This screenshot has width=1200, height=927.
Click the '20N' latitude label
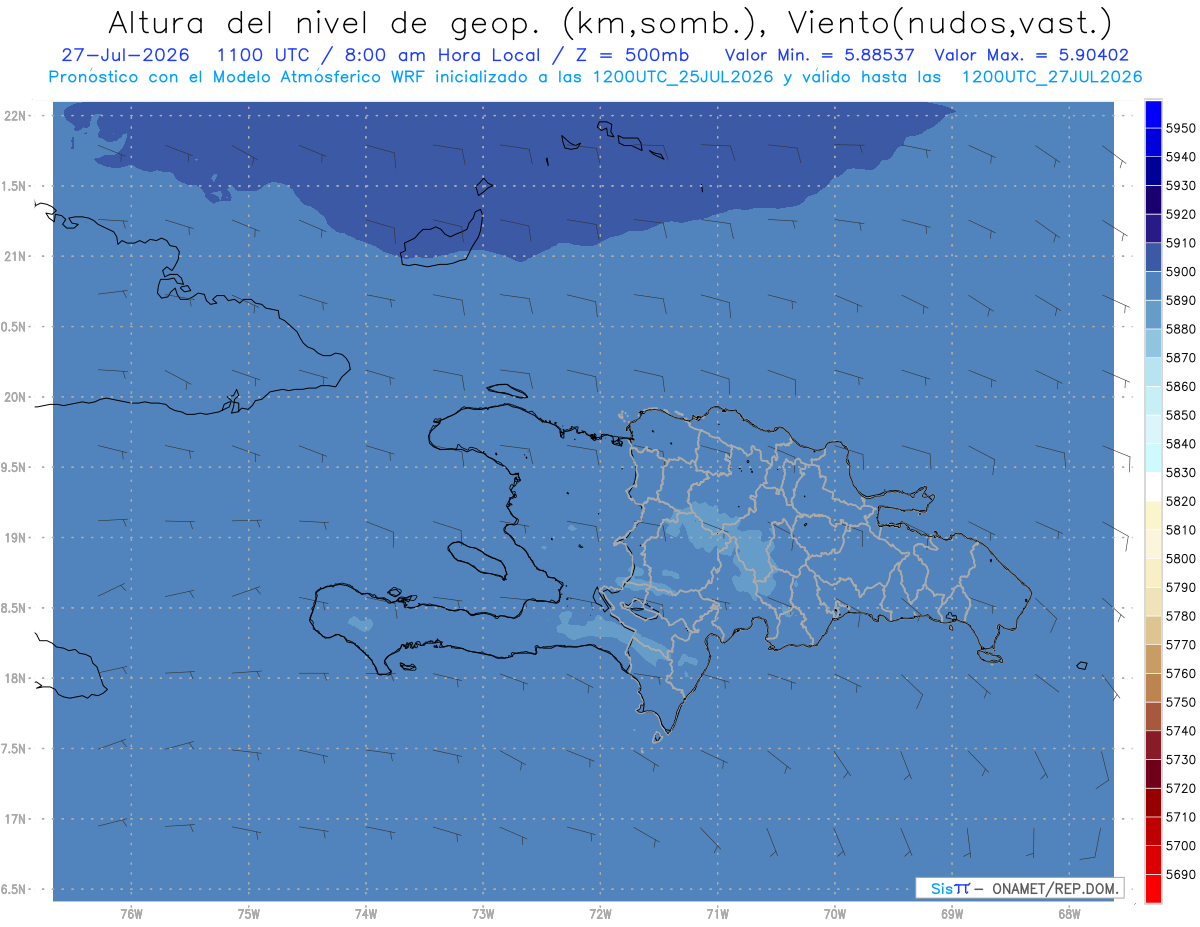click(x=14, y=397)
